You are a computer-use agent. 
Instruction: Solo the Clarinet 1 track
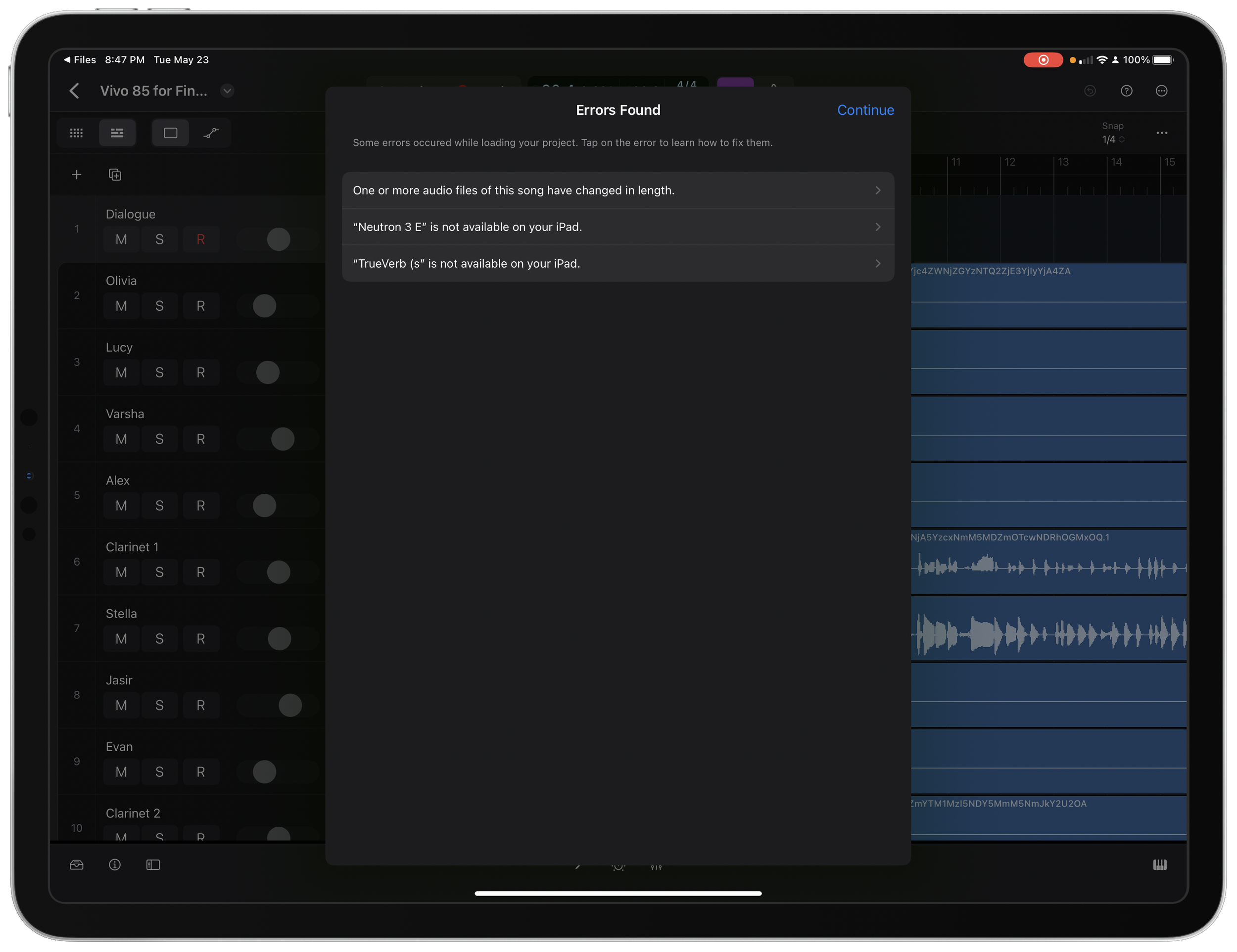160,572
